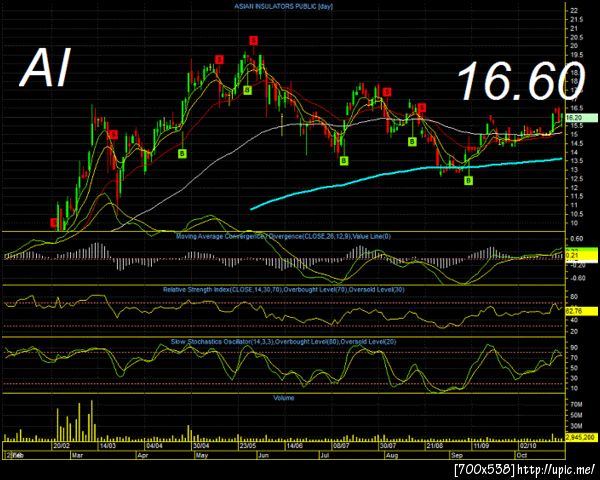
Task: Select the 04/04 date label on time axis
Action: (154, 446)
